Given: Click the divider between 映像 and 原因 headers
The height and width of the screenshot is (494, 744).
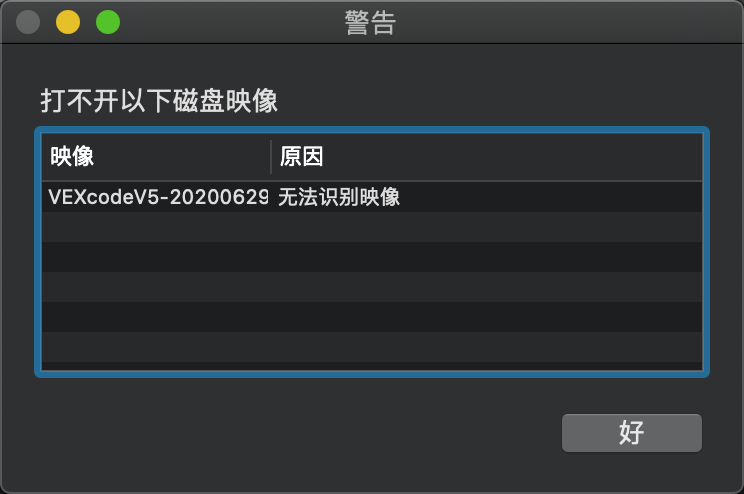Looking at the screenshot, I should 271,157.
